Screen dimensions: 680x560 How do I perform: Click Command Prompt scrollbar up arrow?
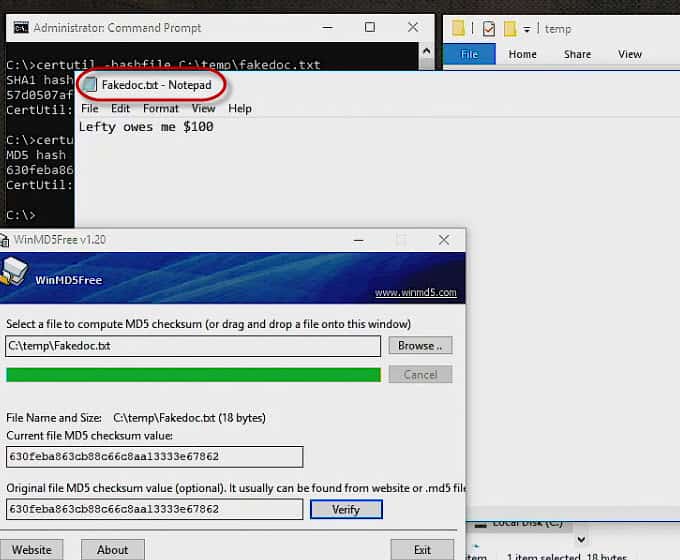pos(426,51)
